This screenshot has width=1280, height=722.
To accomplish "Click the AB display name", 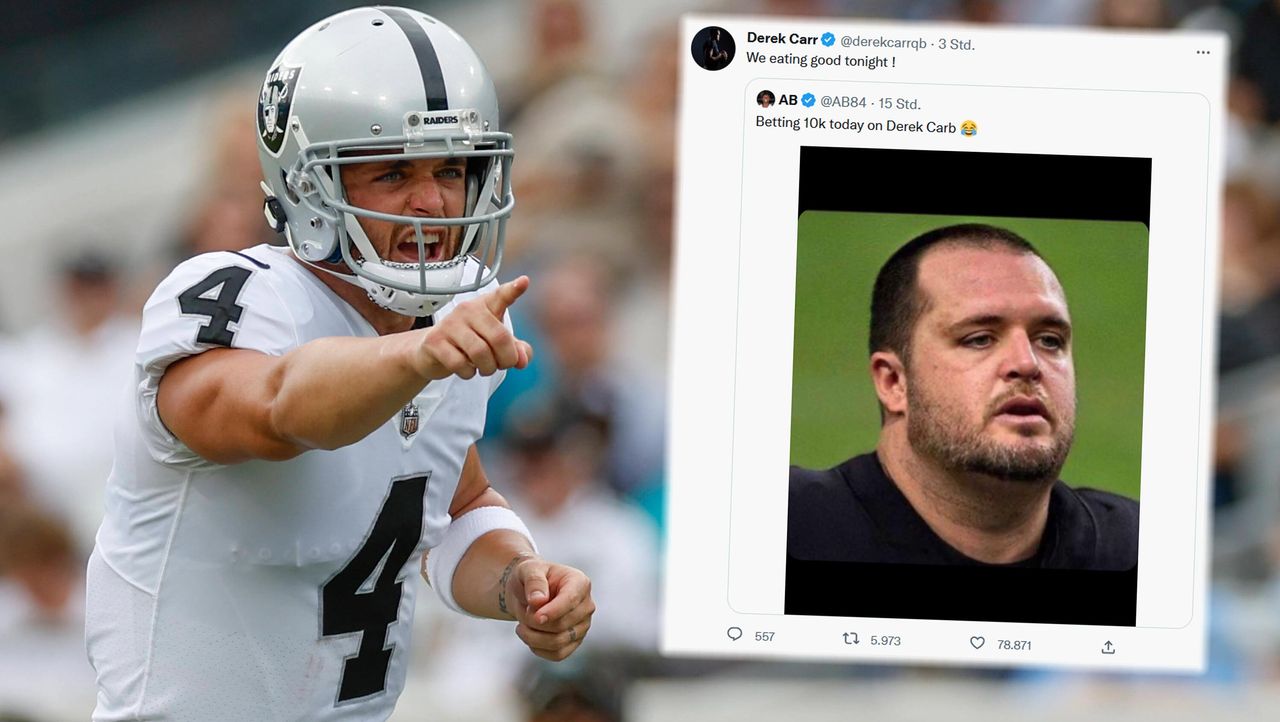I will pyautogui.click(x=788, y=100).
